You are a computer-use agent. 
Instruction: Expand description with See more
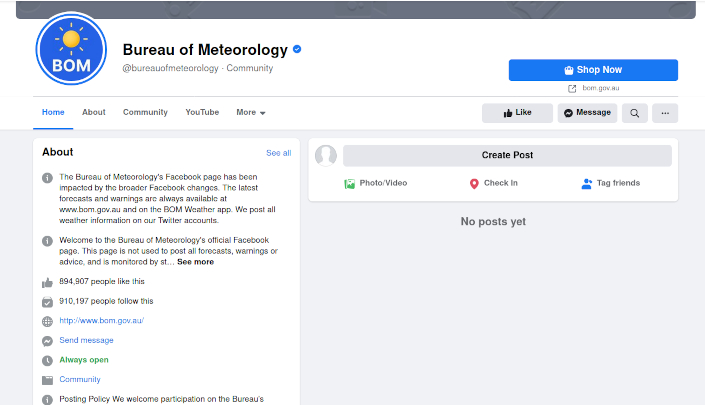pos(195,262)
